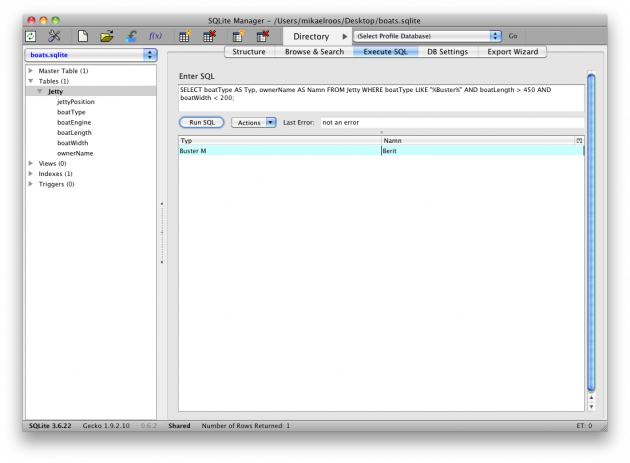Click the SQL/results splitter grip
This screenshot has width=630, height=463.
[381, 132]
